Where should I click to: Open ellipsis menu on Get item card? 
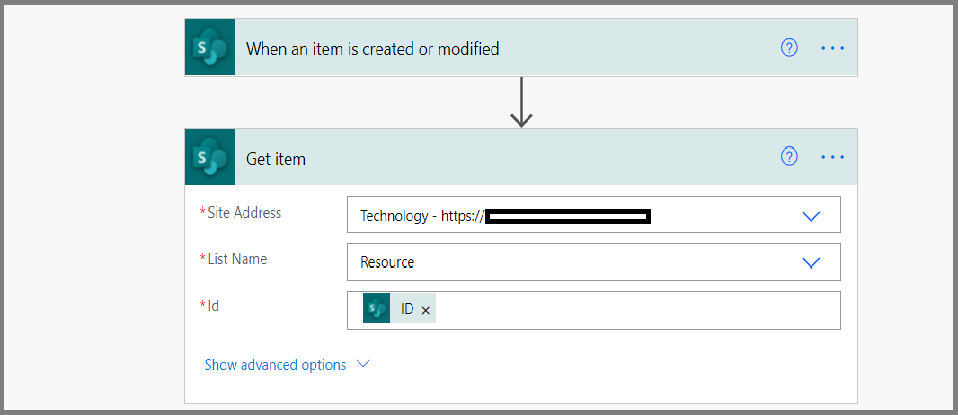click(x=832, y=158)
